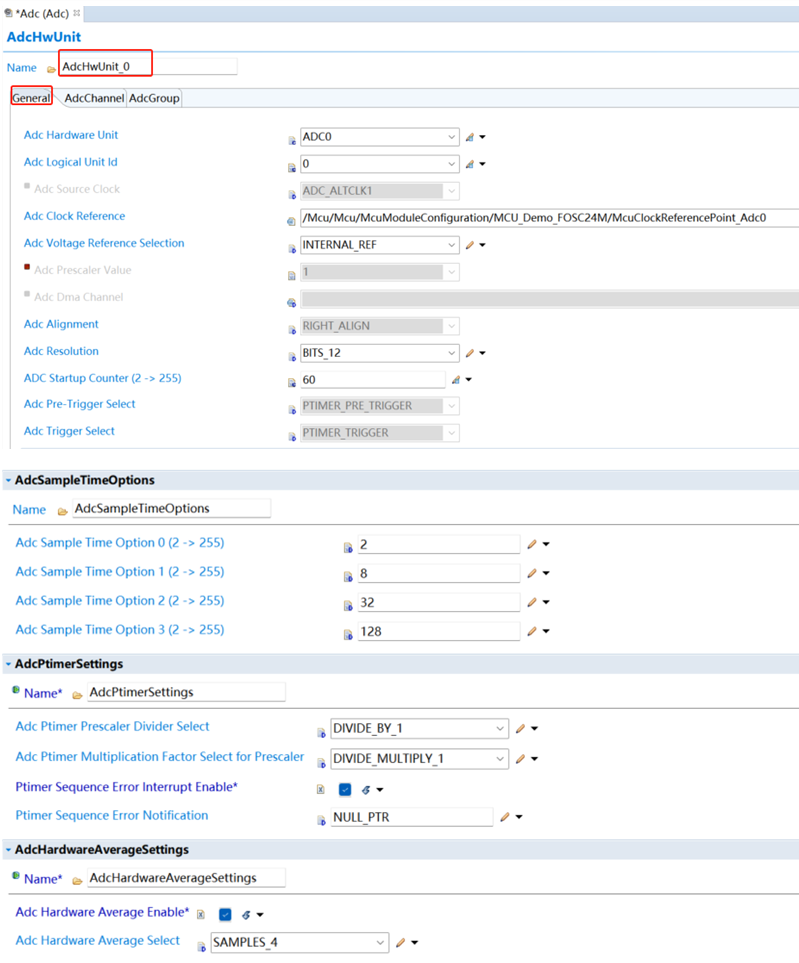Viewport: 799px width, 963px height.
Task: Click pencil icon beside Adc Ptimer Prescaler Divider
Action: 520,728
